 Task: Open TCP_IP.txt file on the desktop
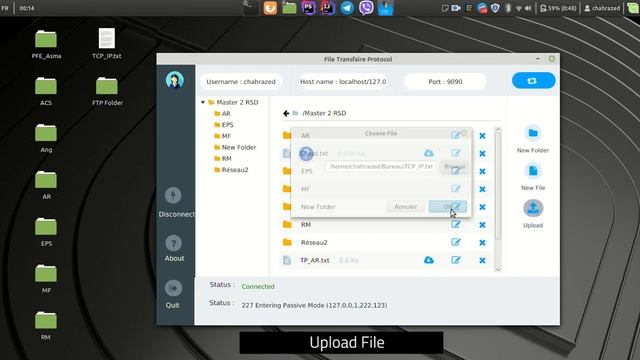107,44
